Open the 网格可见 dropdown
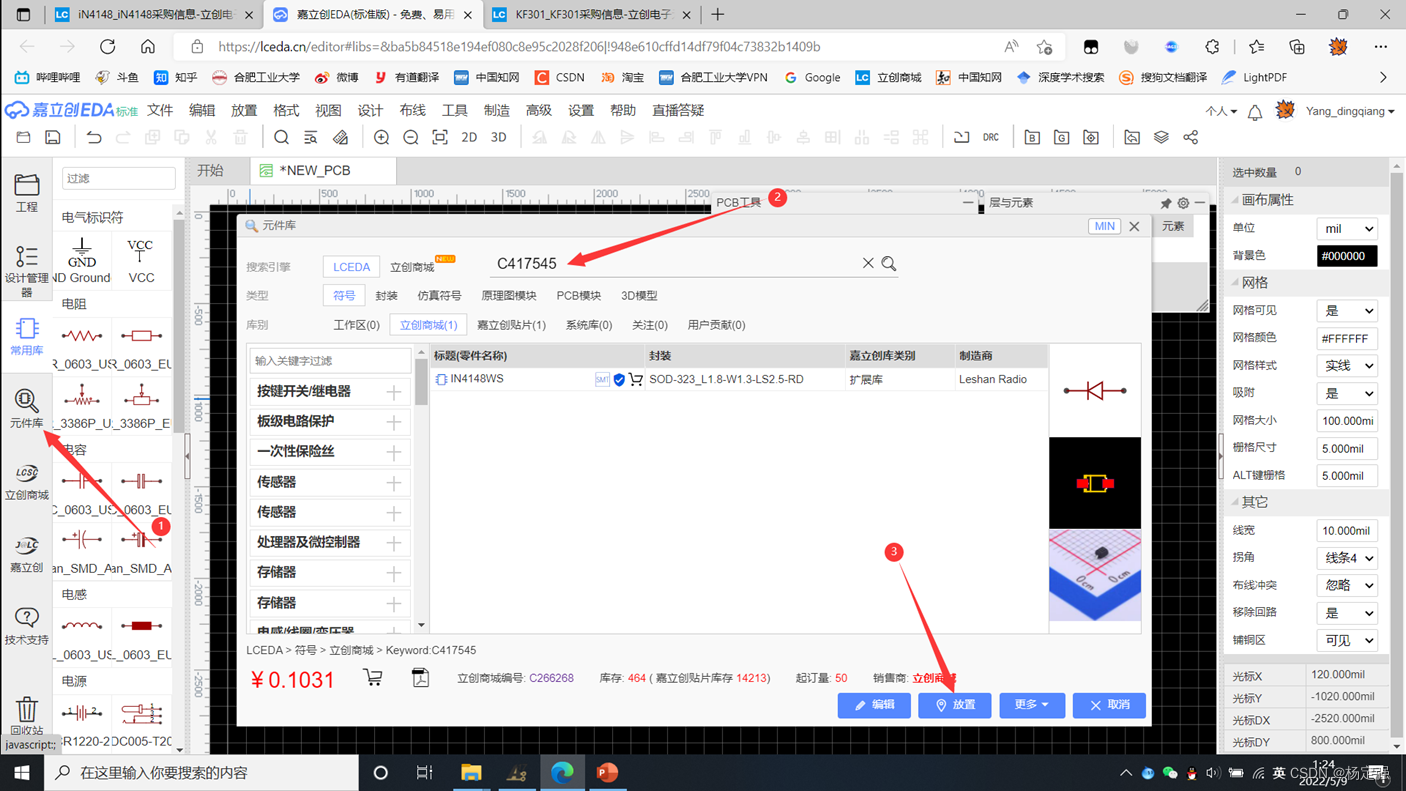1406x791 pixels. (x=1347, y=311)
